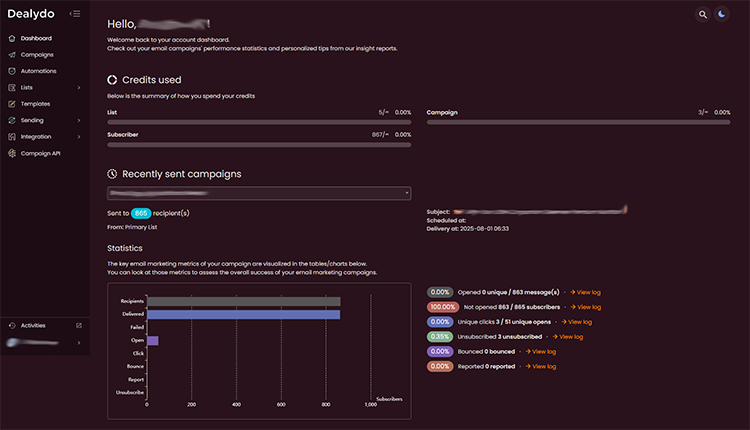Open Activities in sidebar
Image resolution: width=750 pixels, height=430 pixels.
[x=33, y=325]
